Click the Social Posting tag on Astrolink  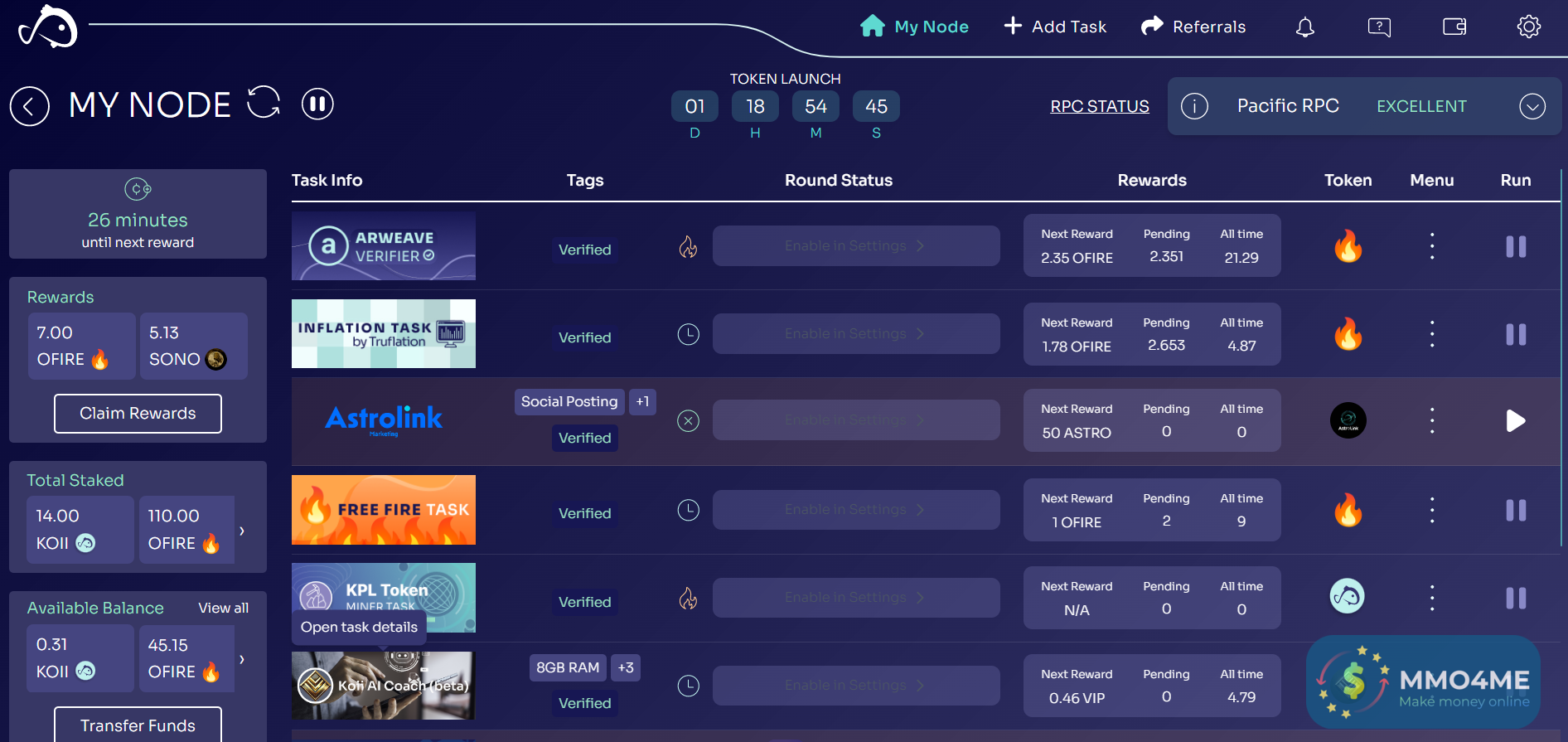coord(569,401)
